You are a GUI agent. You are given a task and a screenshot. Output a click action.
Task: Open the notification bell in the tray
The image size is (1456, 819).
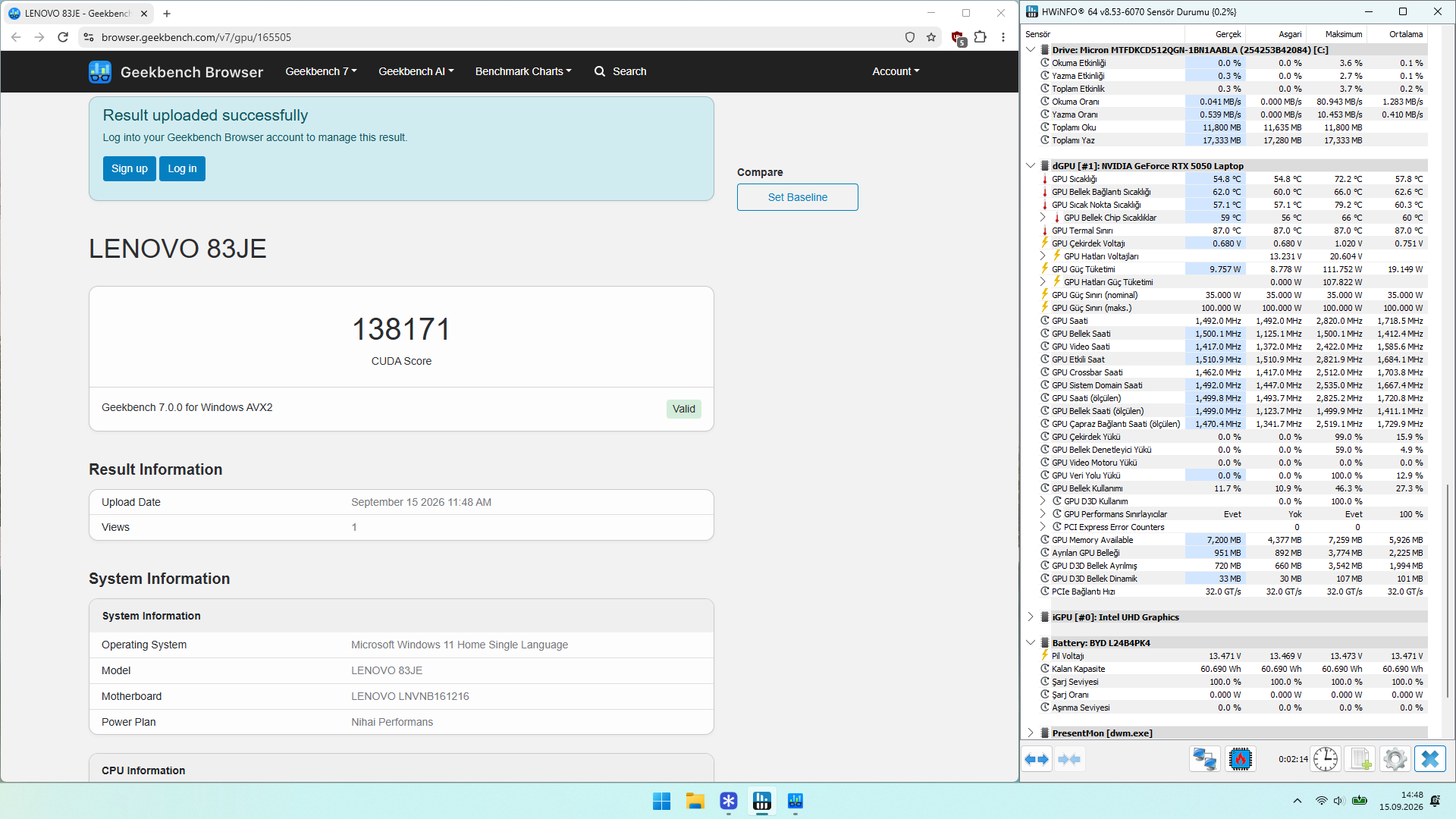pos(1435,801)
